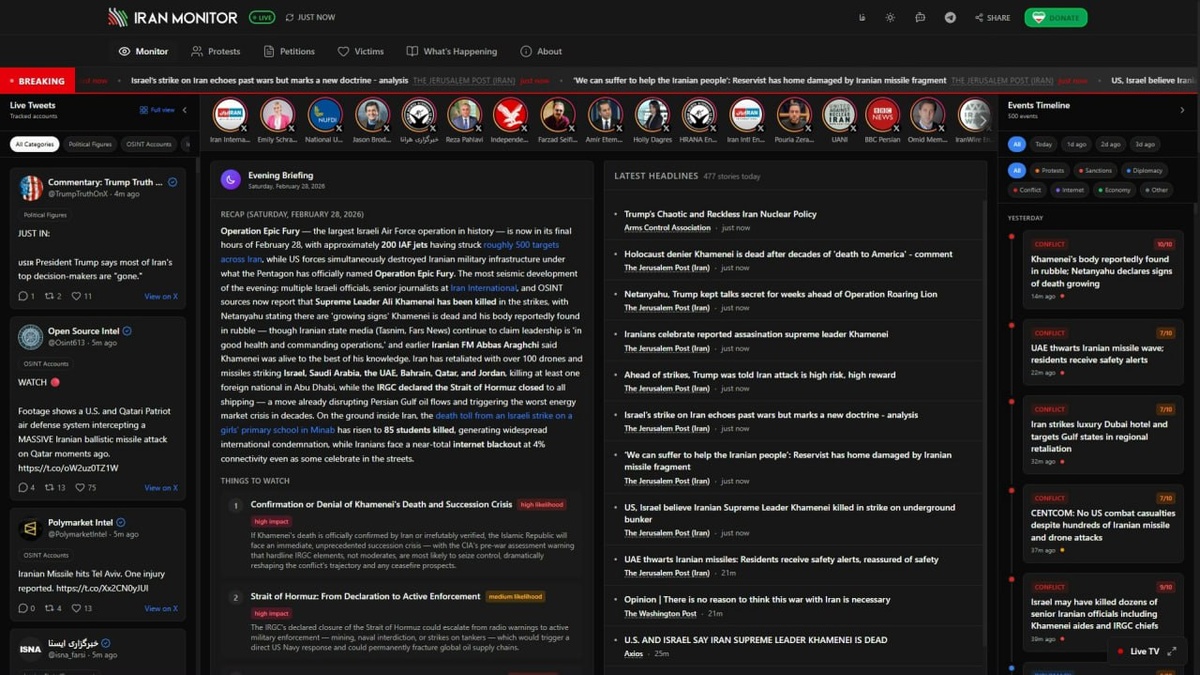Viewport: 1200px width, 675px height.
Task: Open Polymarket Intel profile avatar
Action: pyautogui.click(x=29, y=528)
